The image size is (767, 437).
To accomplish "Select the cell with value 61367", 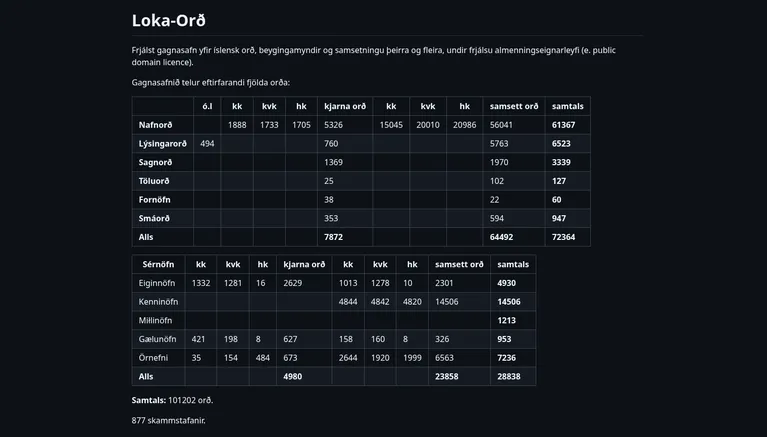I will pos(565,125).
